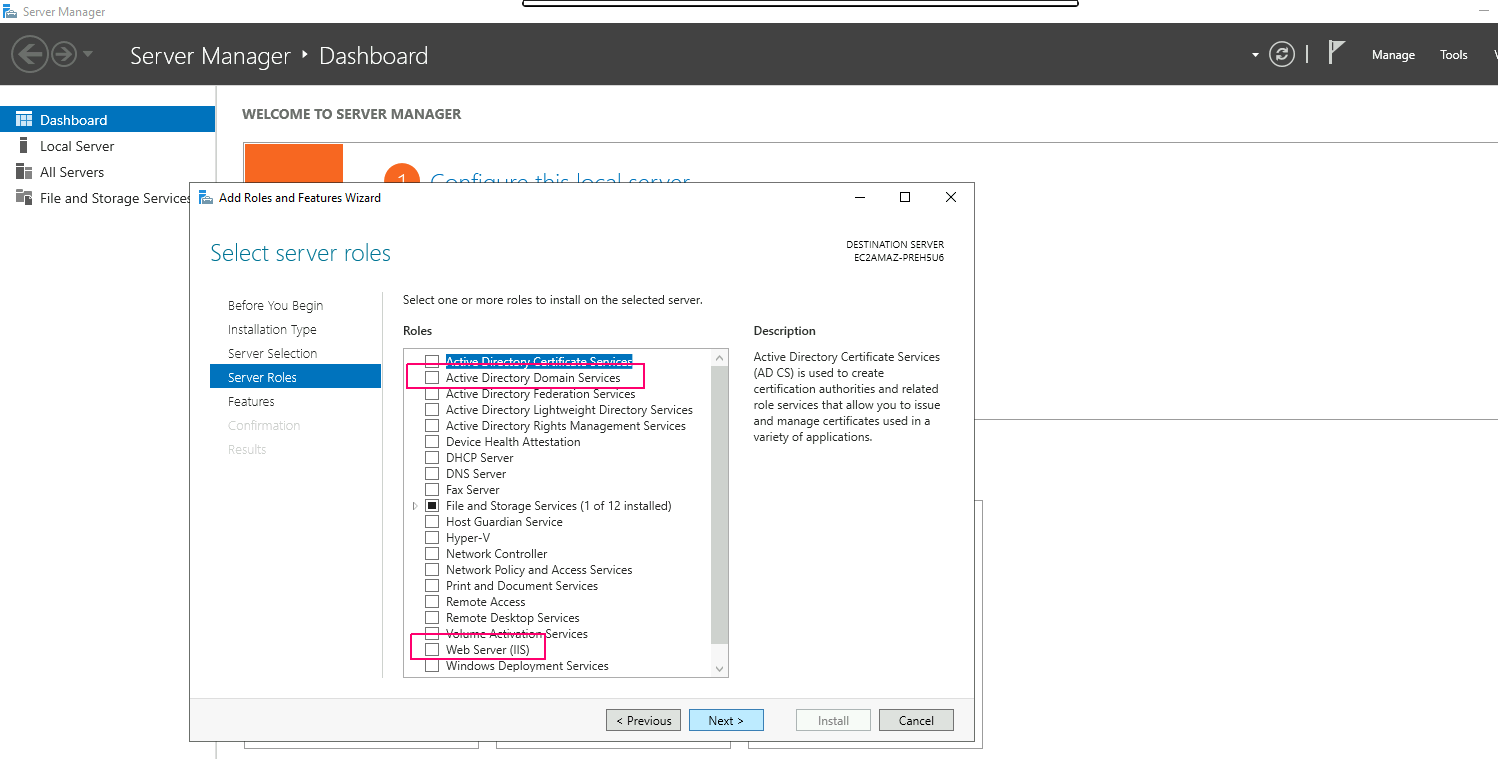Click the Dashboard grid icon in the sidebar
The height and width of the screenshot is (759, 1498).
coord(24,119)
